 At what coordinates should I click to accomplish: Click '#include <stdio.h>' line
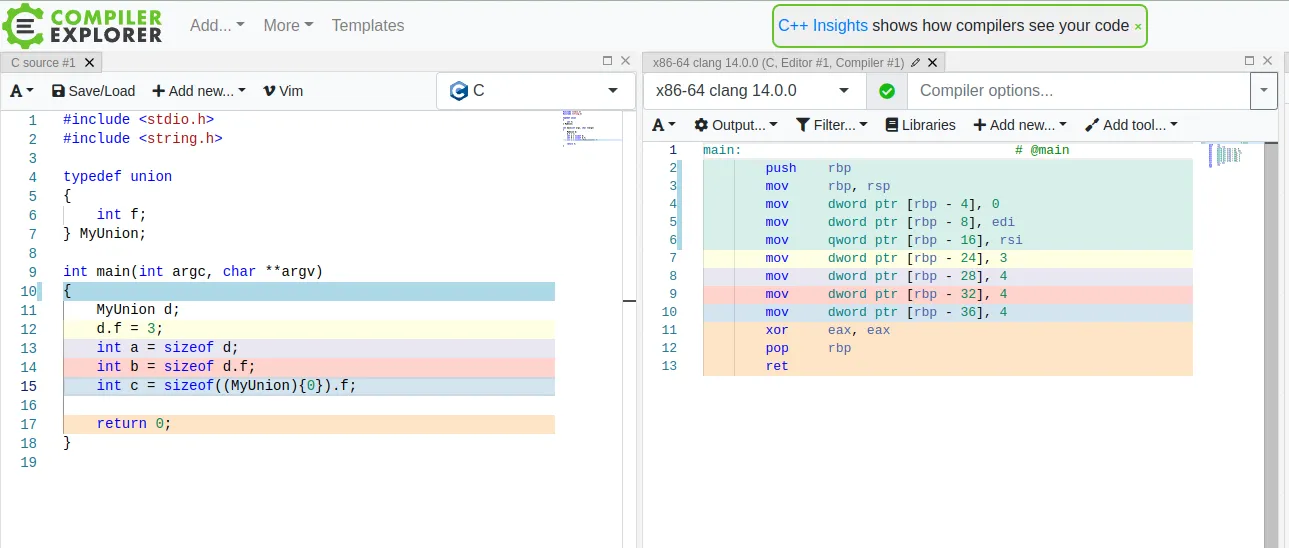coord(138,120)
